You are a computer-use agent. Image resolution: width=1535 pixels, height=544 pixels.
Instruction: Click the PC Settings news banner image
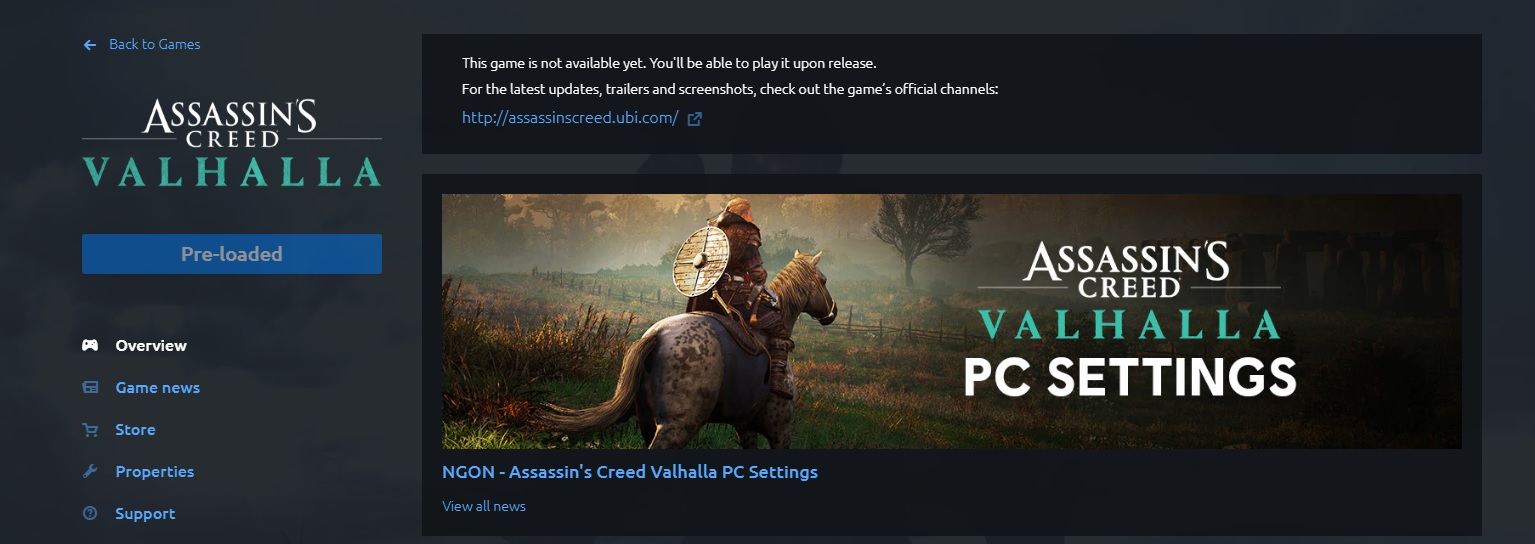(x=952, y=321)
